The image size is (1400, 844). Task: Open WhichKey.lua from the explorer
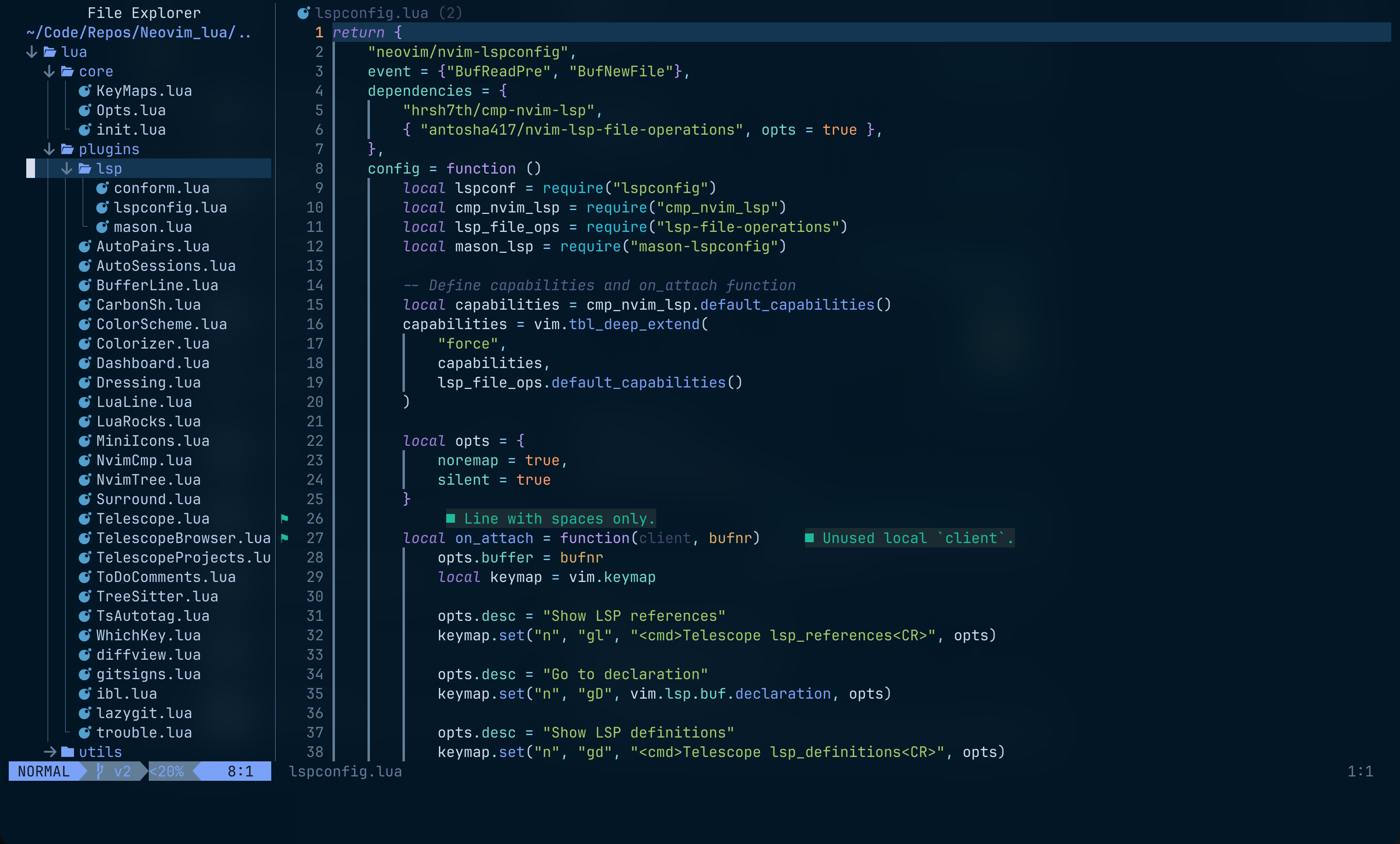tap(148, 635)
